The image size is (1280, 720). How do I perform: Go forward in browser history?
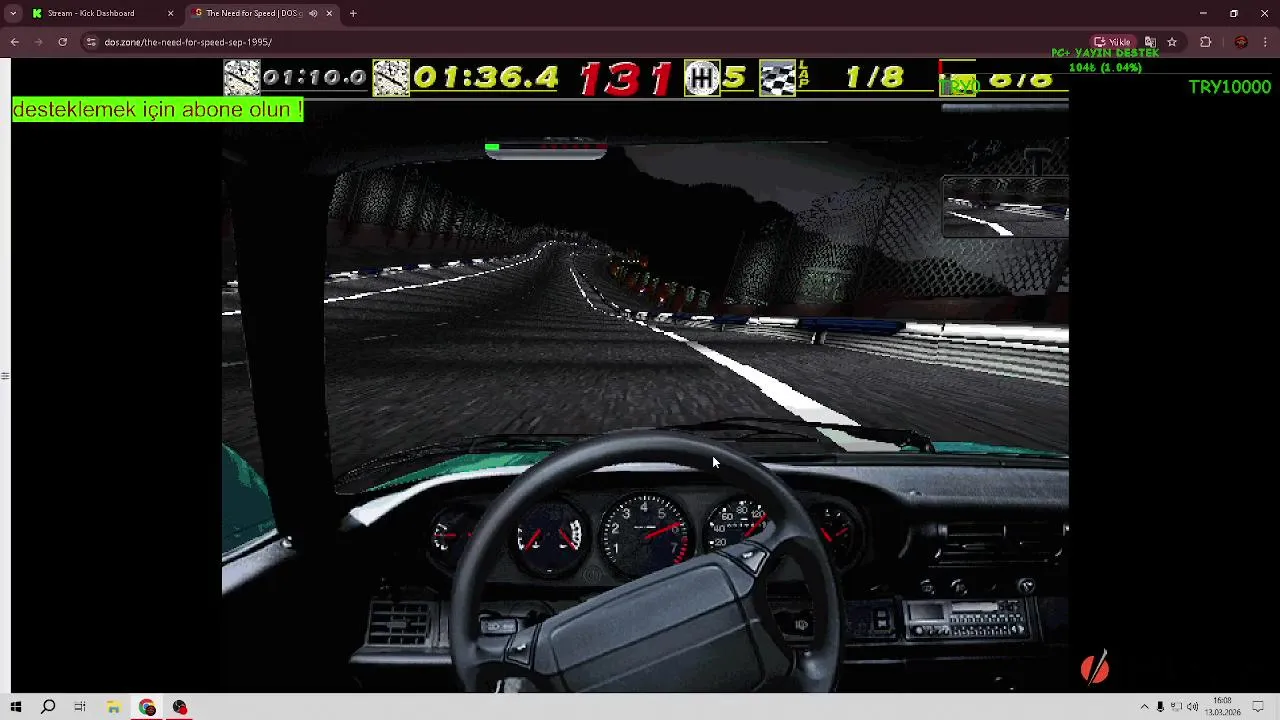(38, 42)
